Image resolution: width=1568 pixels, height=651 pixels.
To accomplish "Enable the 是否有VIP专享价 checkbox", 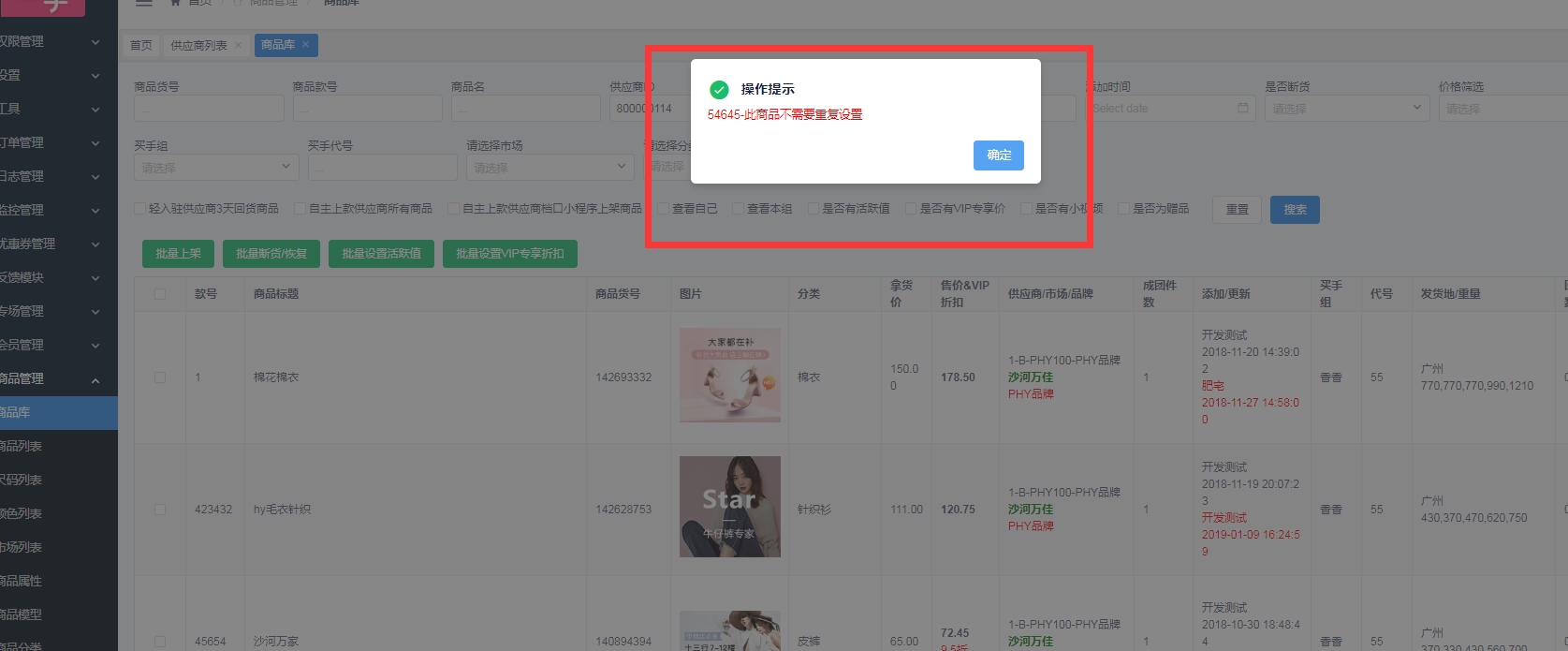I will [911, 209].
